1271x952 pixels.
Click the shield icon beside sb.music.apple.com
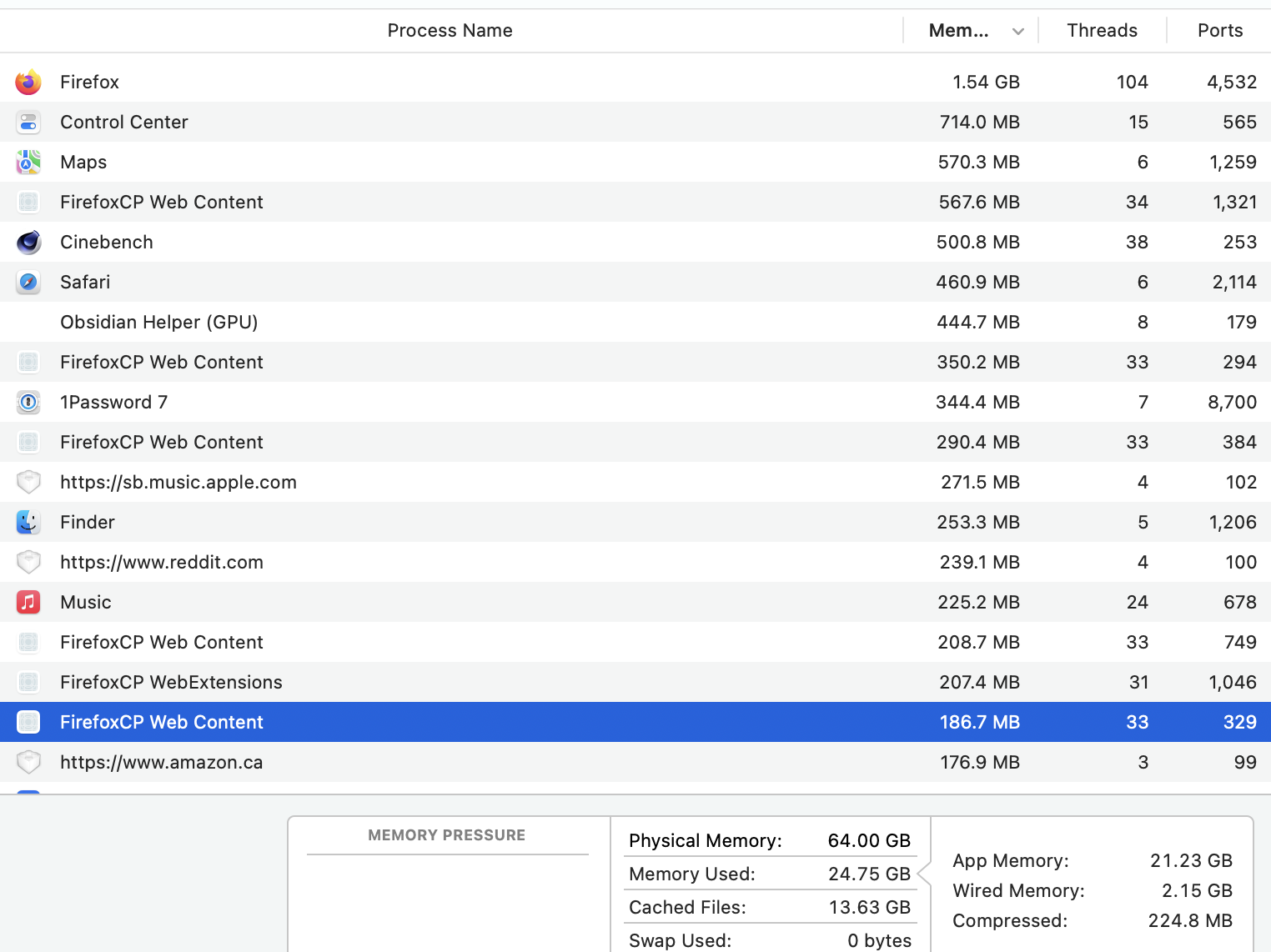(28, 482)
